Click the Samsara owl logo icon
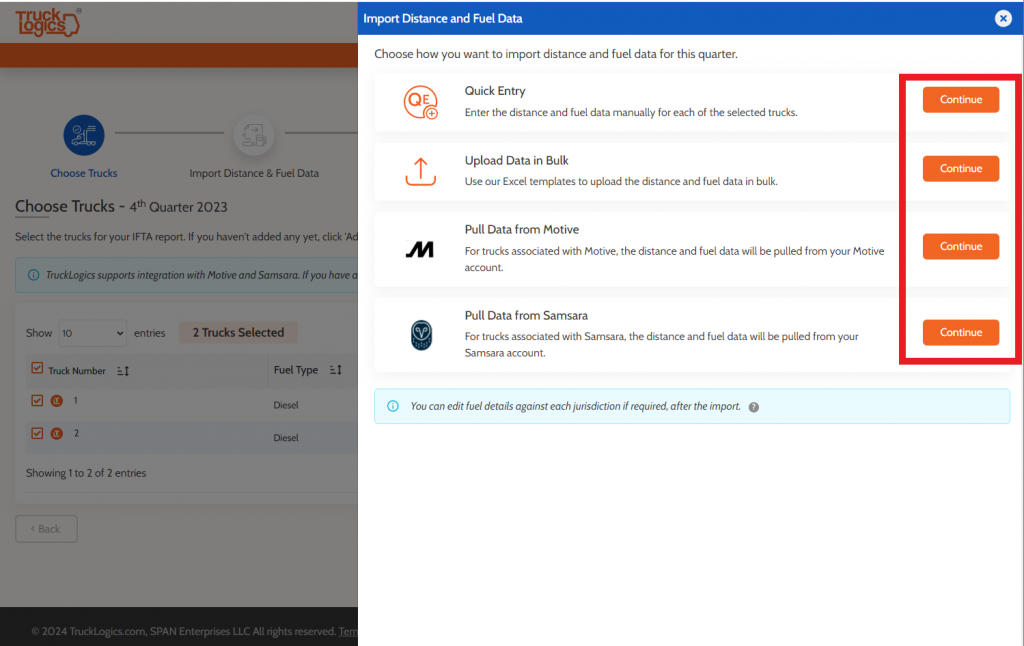 point(421,335)
